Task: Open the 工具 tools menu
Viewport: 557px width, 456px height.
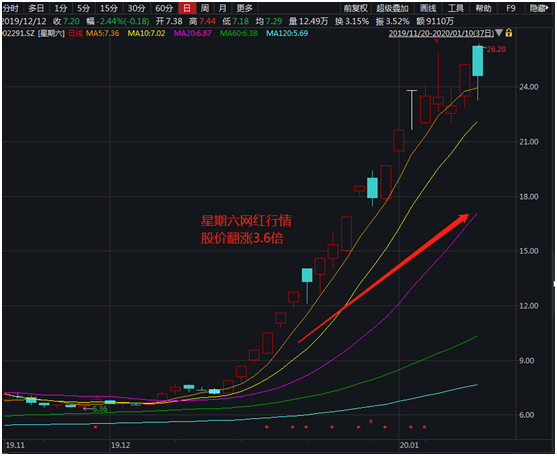Action: coord(456,8)
